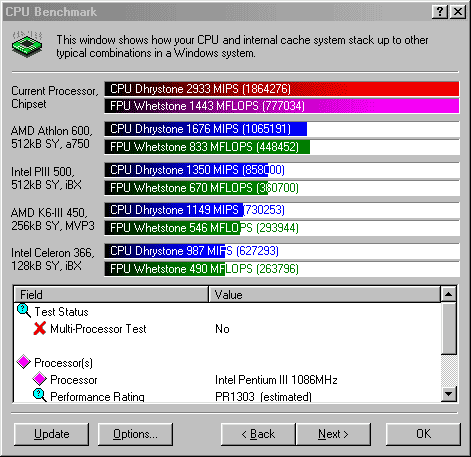This screenshot has height=457, width=471.
Task: Click the list scroll down arrow
Action: click(449, 394)
